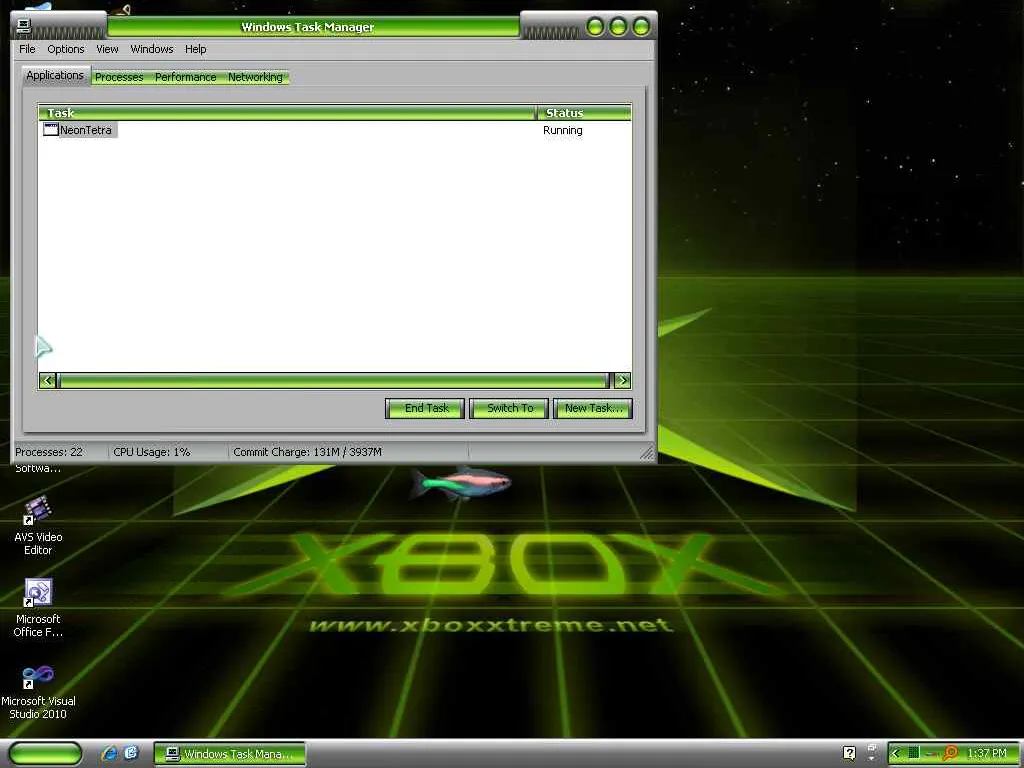Click the help question mark taskbar icon
The height and width of the screenshot is (768, 1024).
pyautogui.click(x=849, y=753)
